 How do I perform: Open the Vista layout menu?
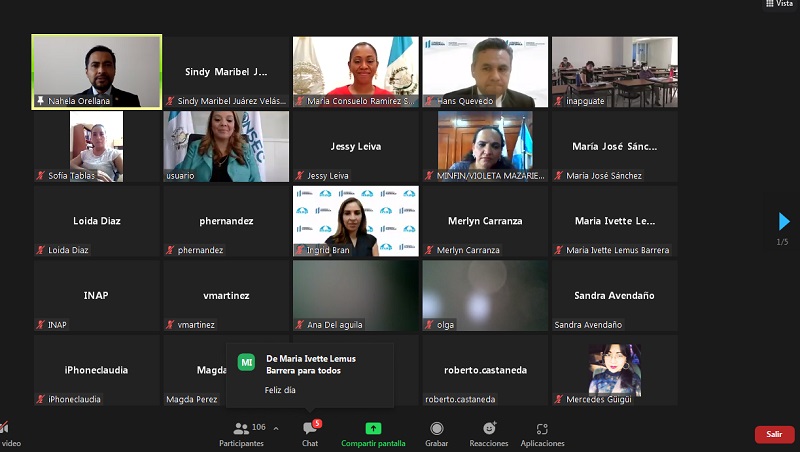point(778,4)
